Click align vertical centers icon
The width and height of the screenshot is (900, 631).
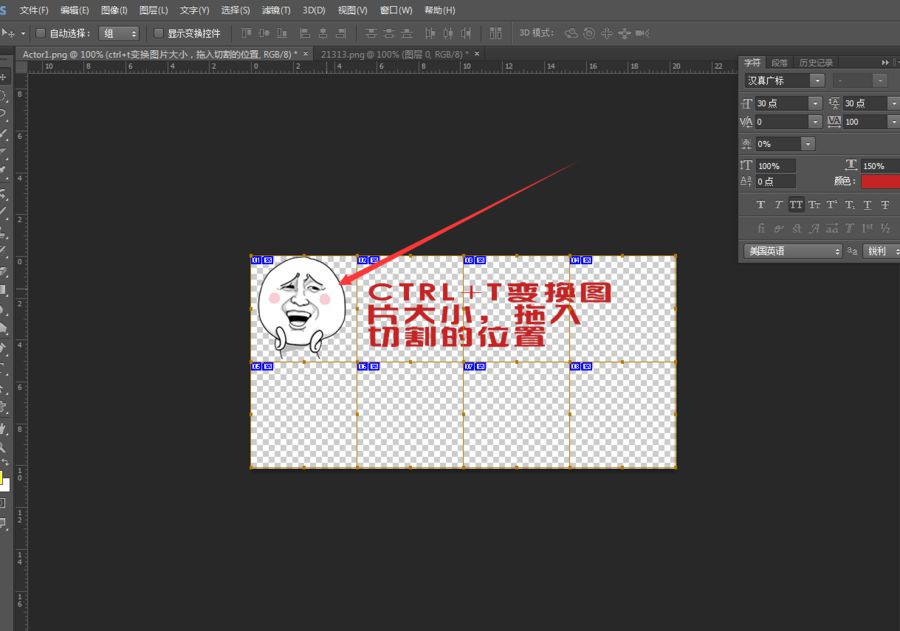point(264,33)
